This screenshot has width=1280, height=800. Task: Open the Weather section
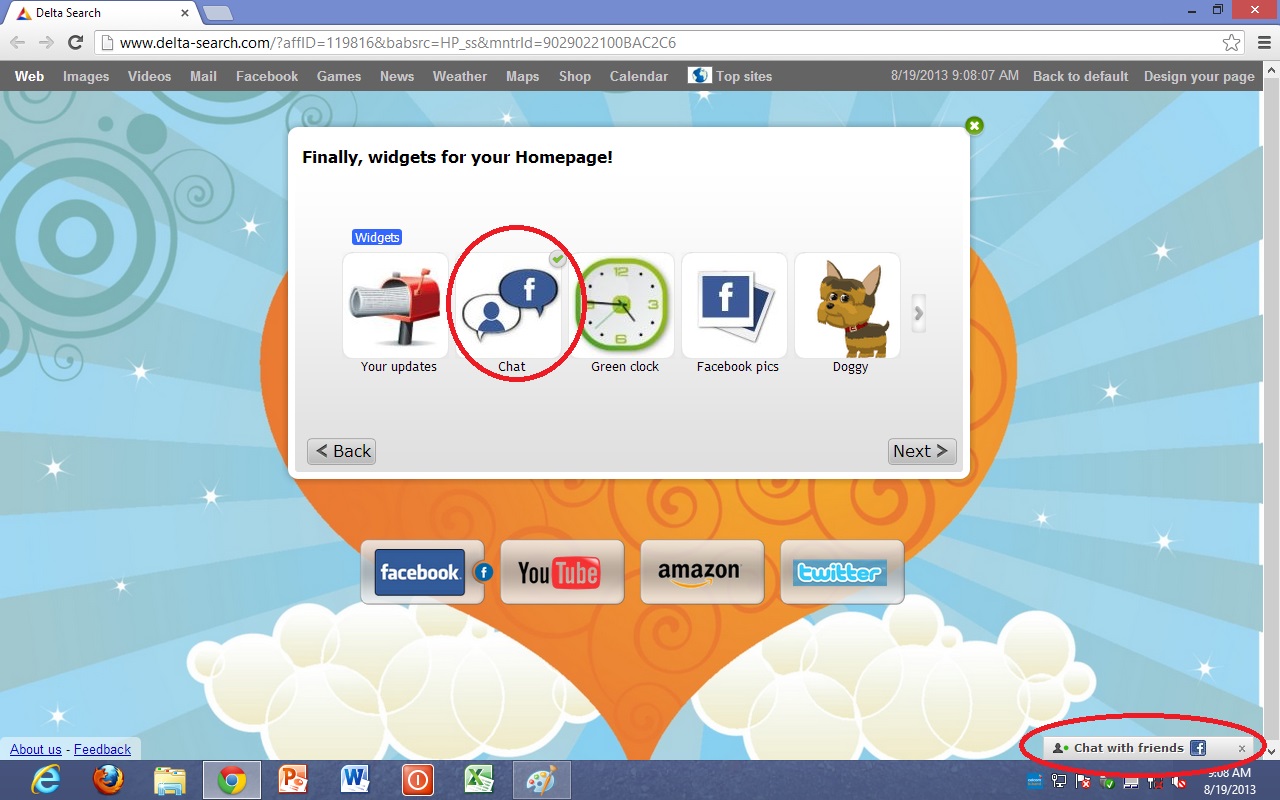pyautogui.click(x=460, y=76)
